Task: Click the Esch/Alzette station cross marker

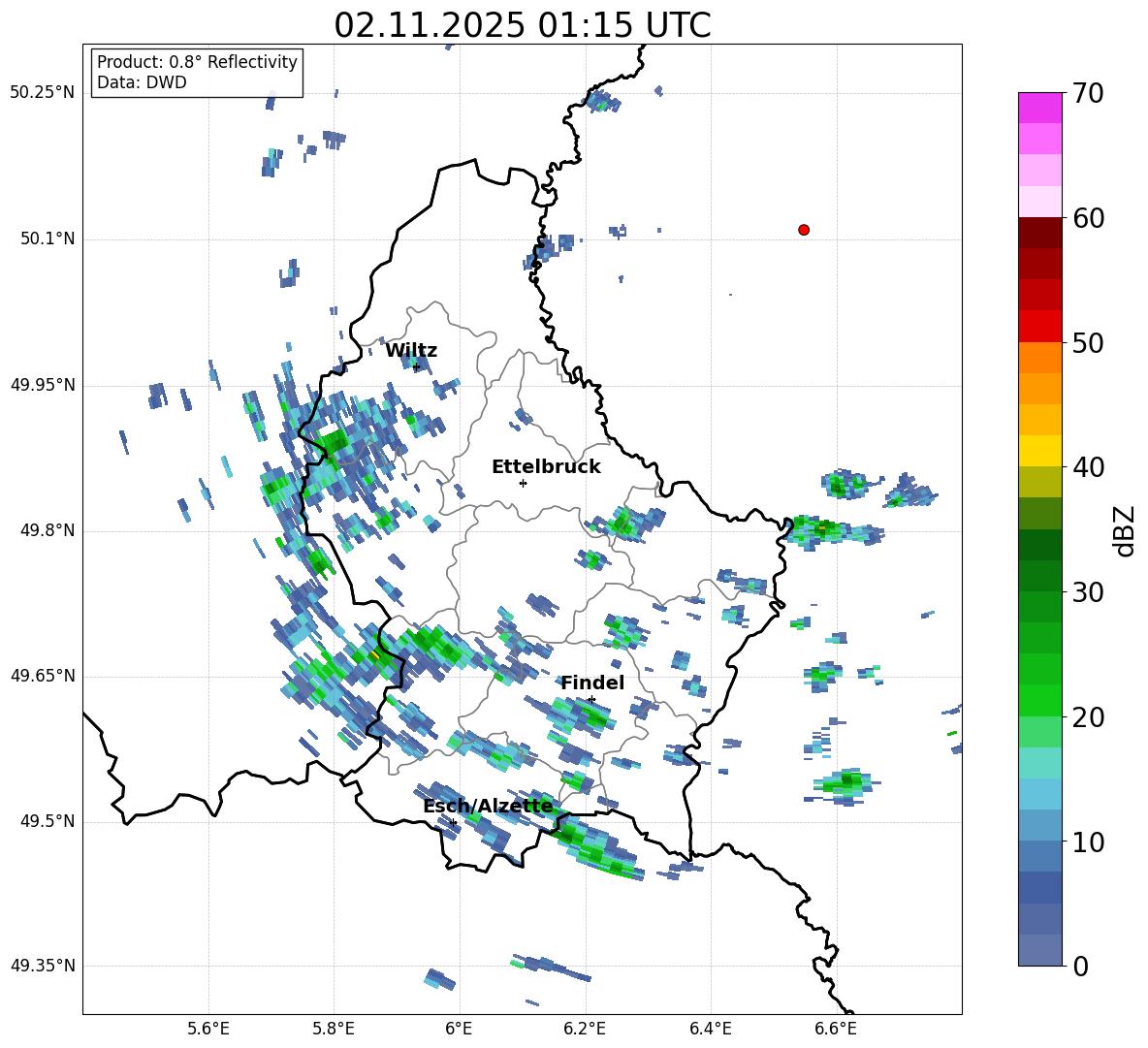Action: click(453, 822)
